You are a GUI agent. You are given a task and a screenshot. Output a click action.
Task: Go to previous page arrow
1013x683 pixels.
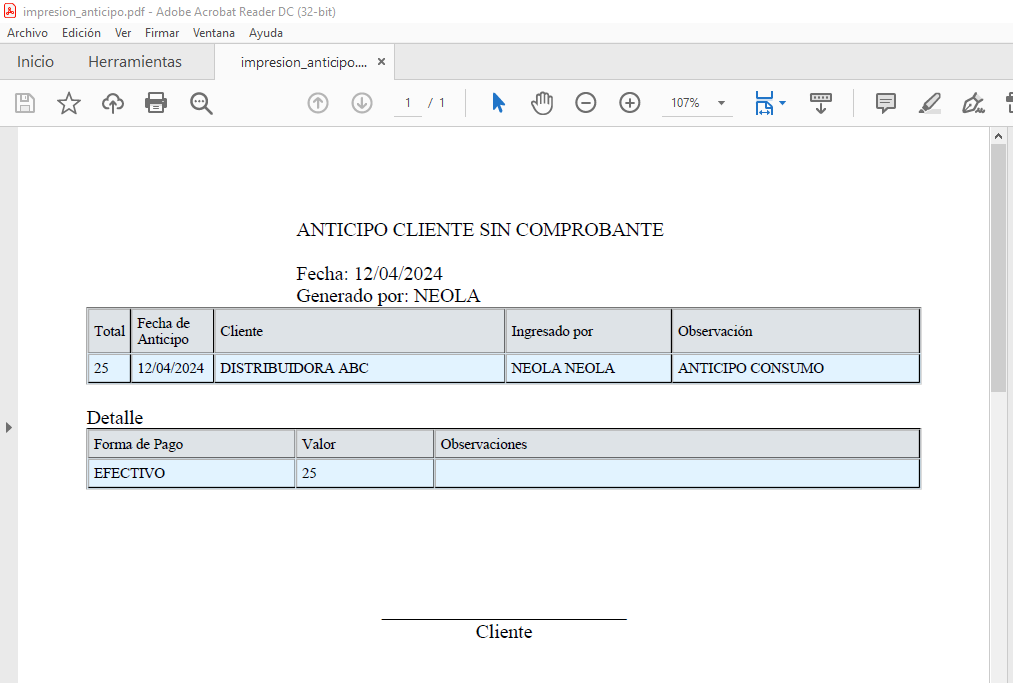coord(318,103)
